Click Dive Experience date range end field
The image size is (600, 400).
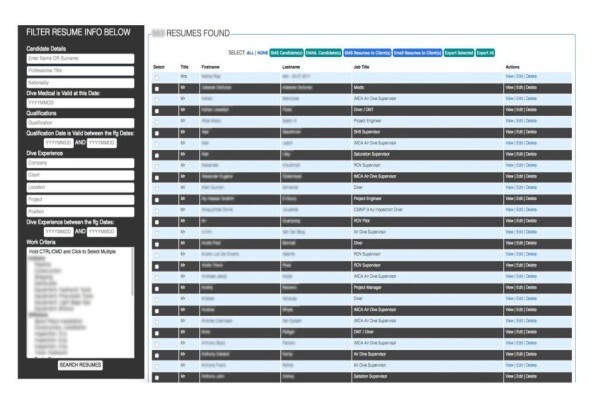point(102,232)
